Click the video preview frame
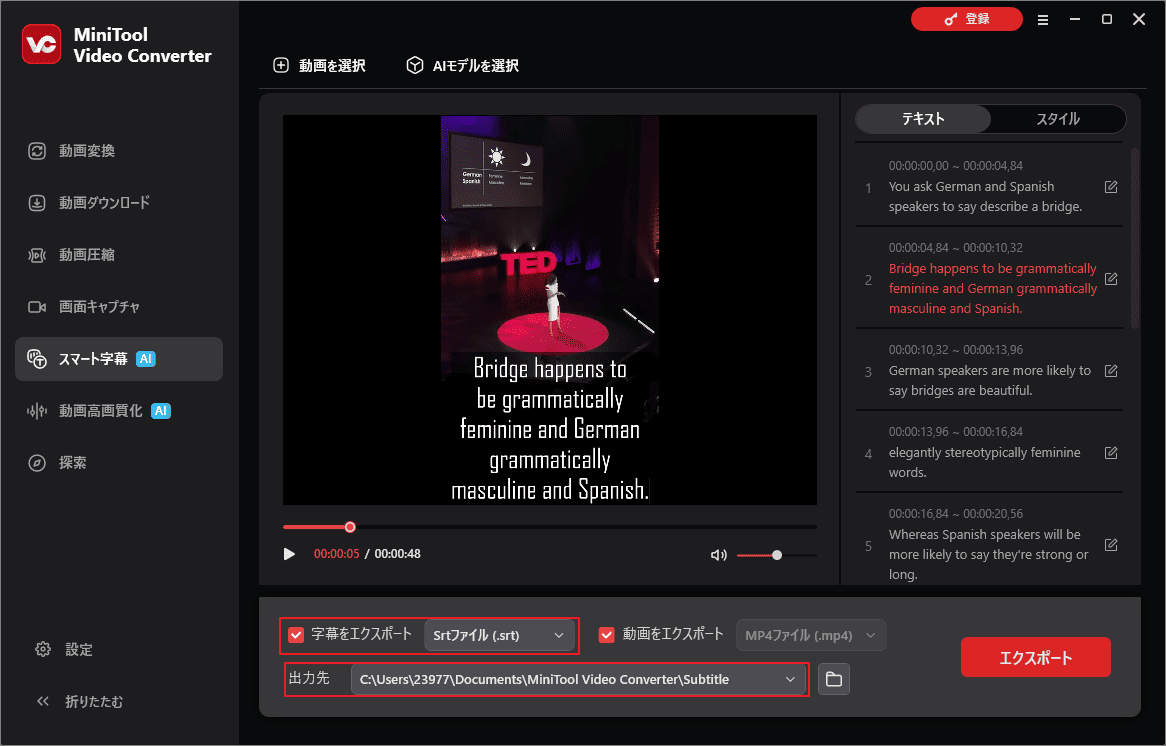This screenshot has width=1166, height=746. click(550, 310)
